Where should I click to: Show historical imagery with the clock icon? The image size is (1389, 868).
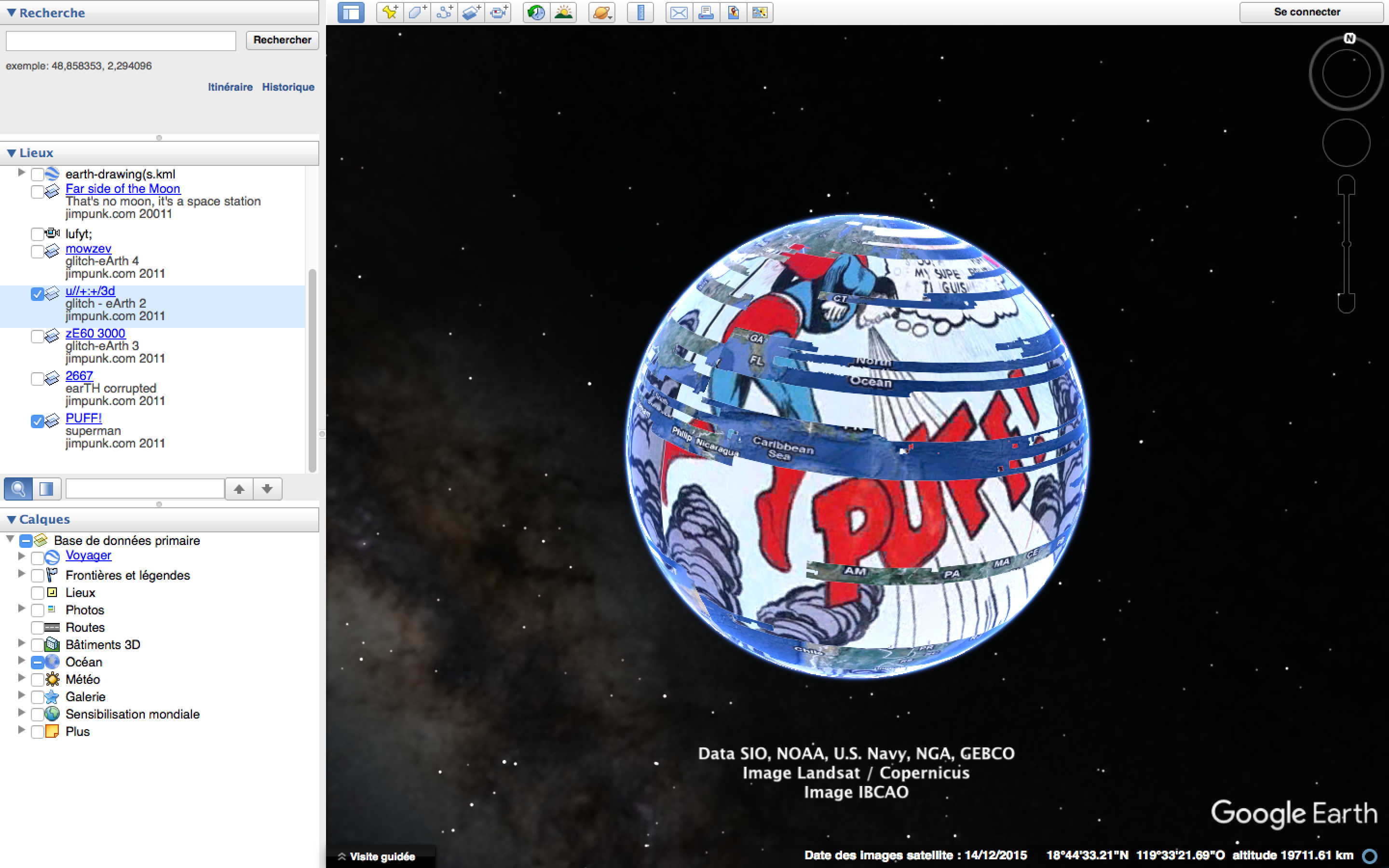(x=537, y=12)
